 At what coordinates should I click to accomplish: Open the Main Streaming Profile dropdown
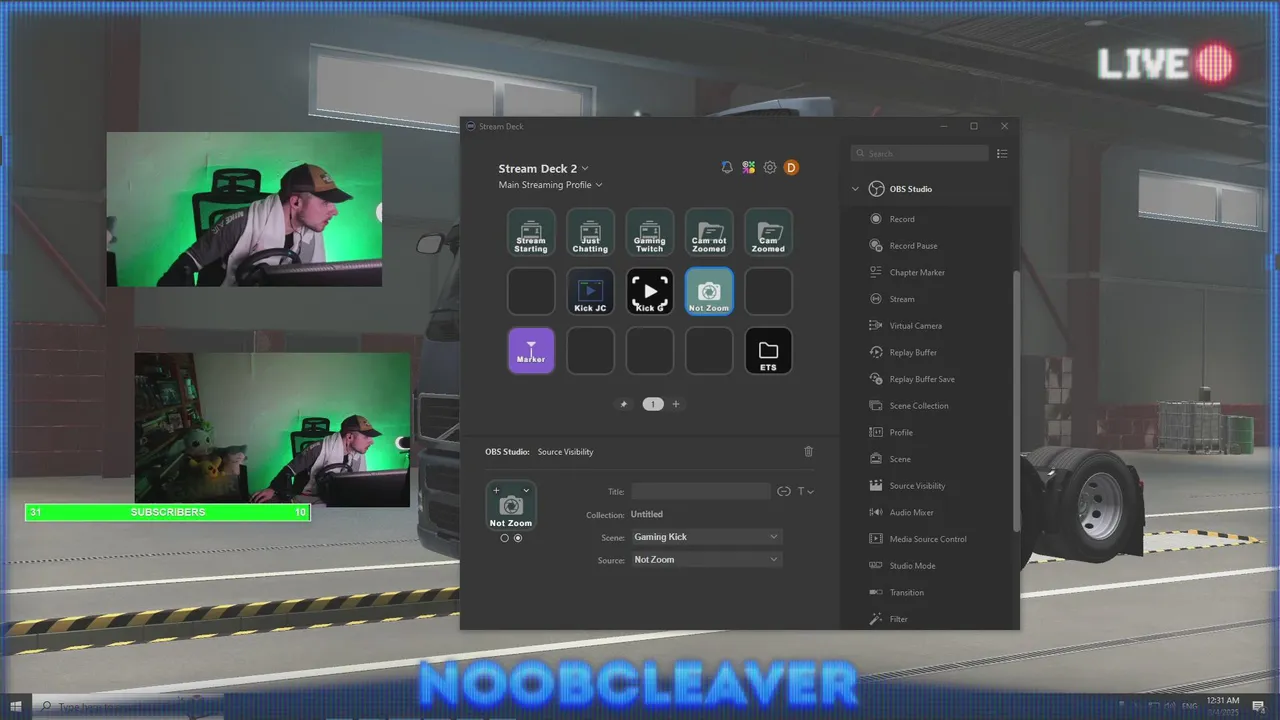tap(551, 185)
